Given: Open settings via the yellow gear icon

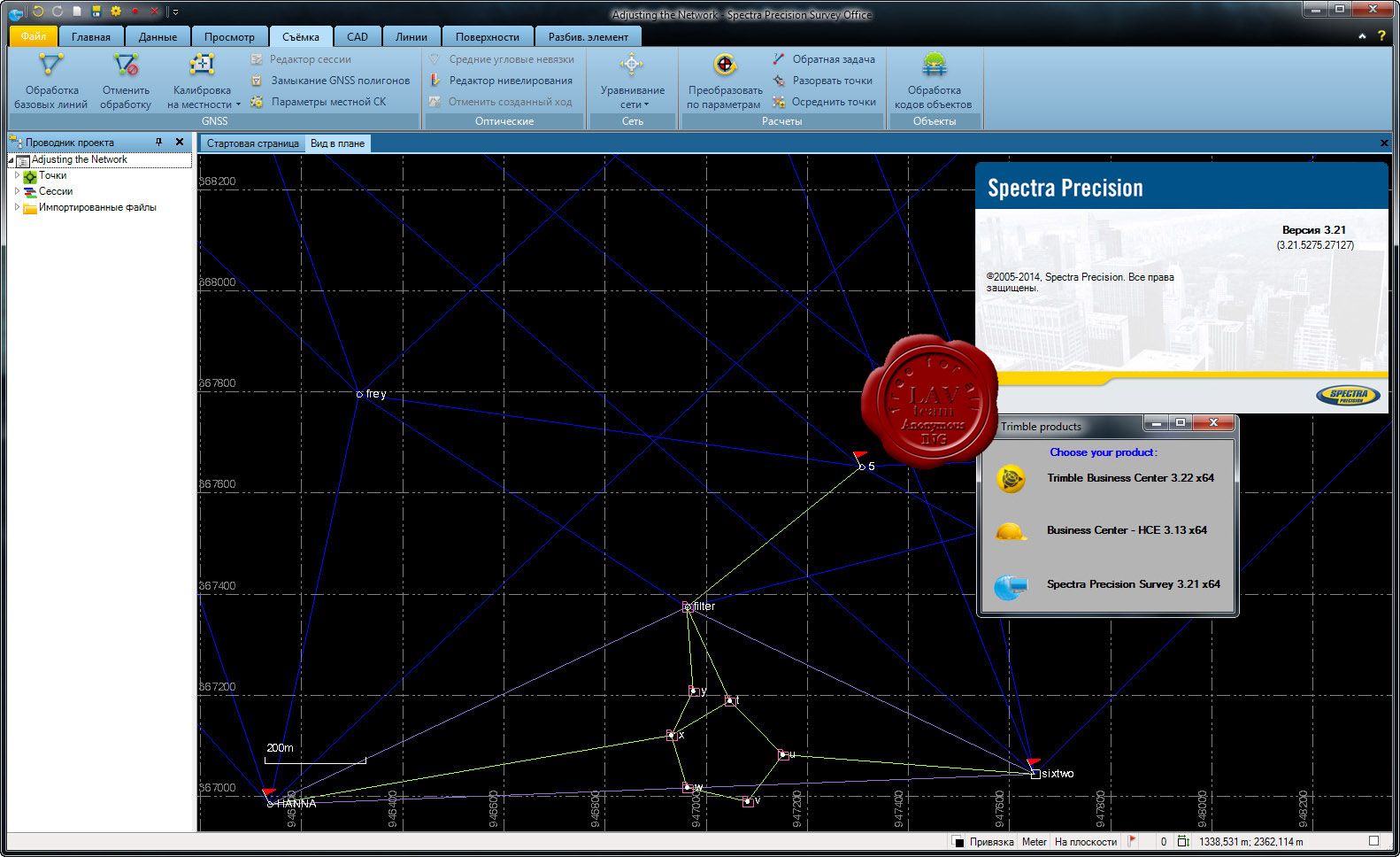Looking at the screenshot, I should click(x=115, y=12).
